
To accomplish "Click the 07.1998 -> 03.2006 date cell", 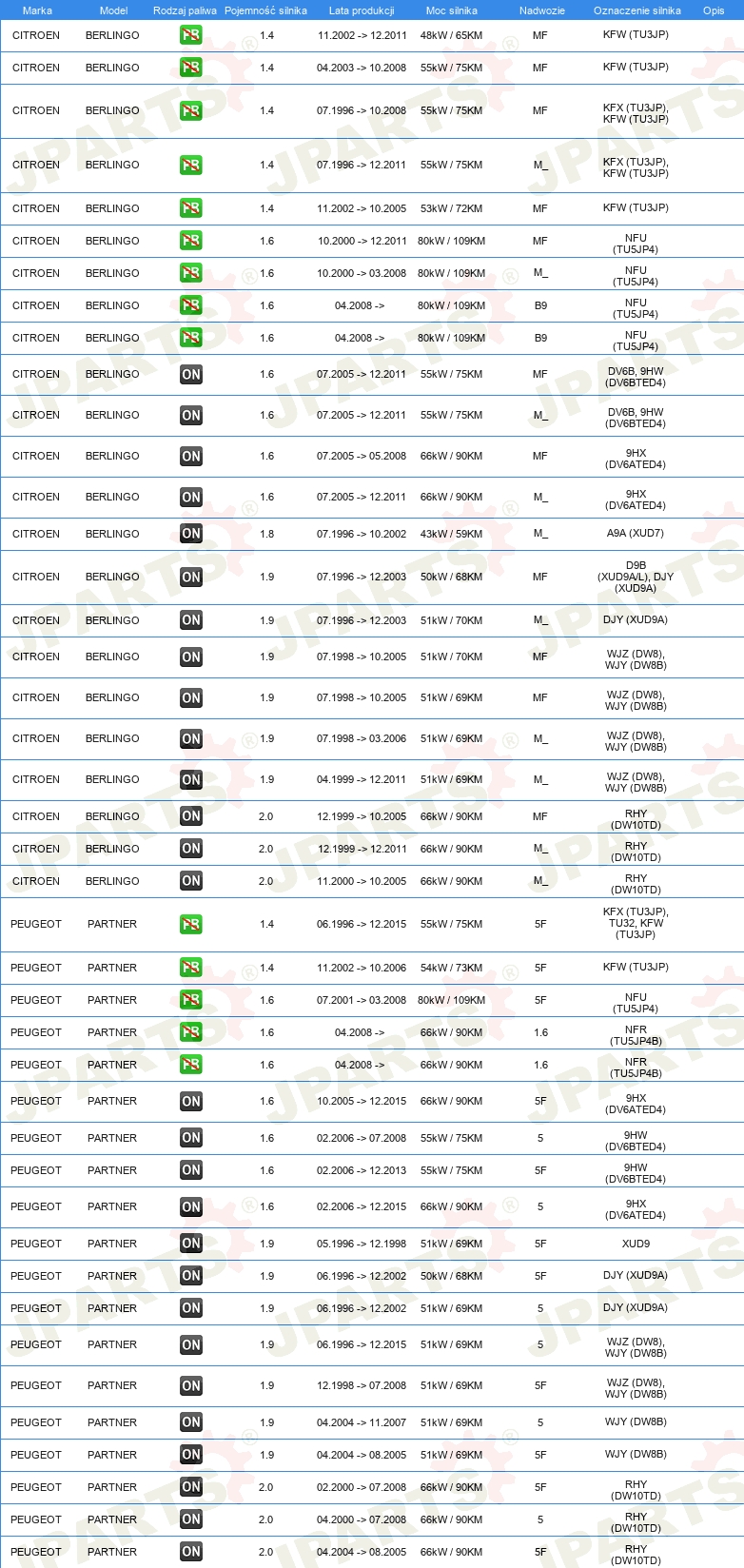I will click(362, 738).
